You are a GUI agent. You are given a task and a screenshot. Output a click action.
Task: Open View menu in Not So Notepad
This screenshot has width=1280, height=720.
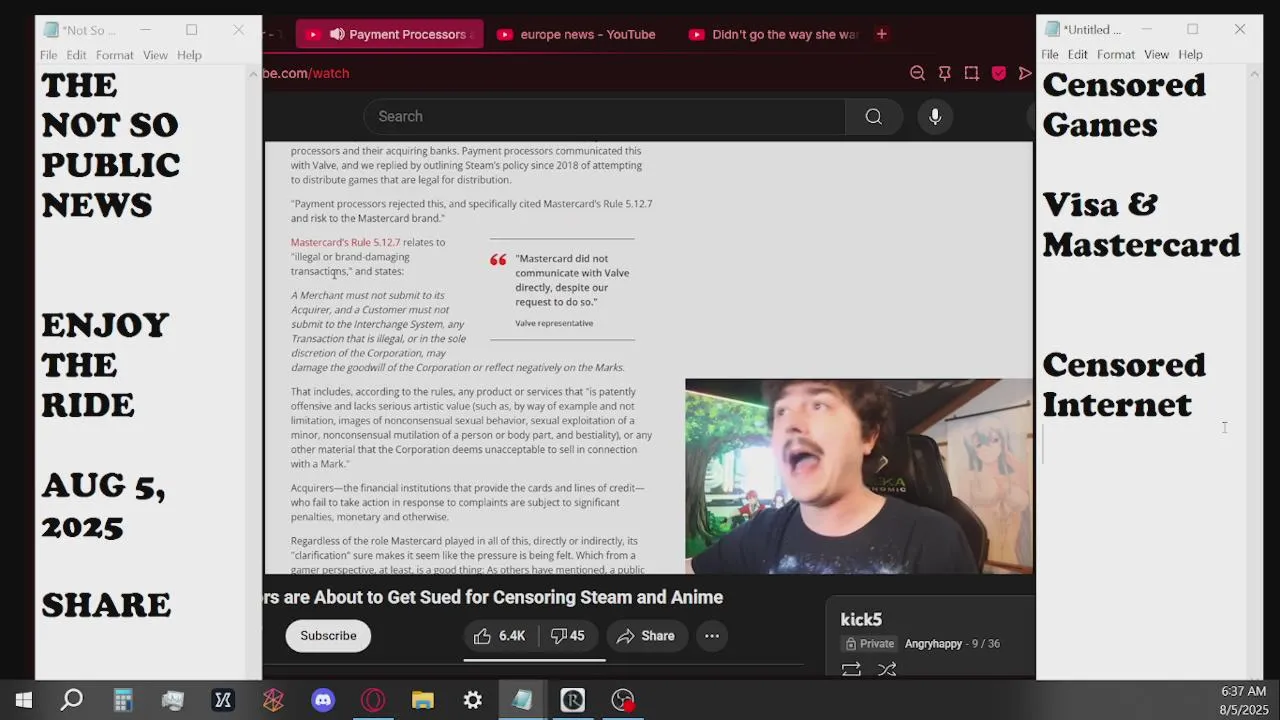pyautogui.click(x=155, y=55)
